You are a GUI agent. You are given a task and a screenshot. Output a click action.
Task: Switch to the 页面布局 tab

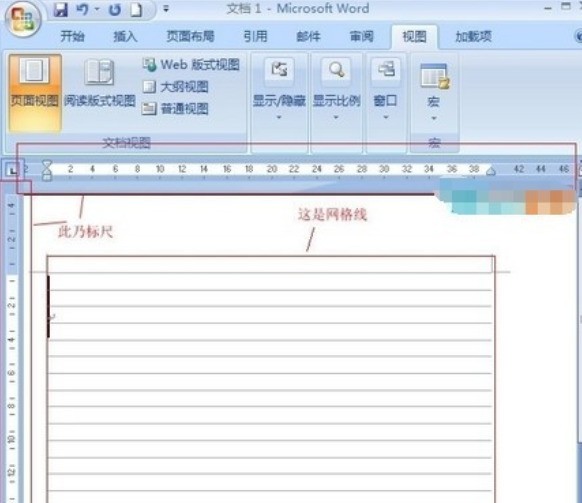[x=190, y=36]
